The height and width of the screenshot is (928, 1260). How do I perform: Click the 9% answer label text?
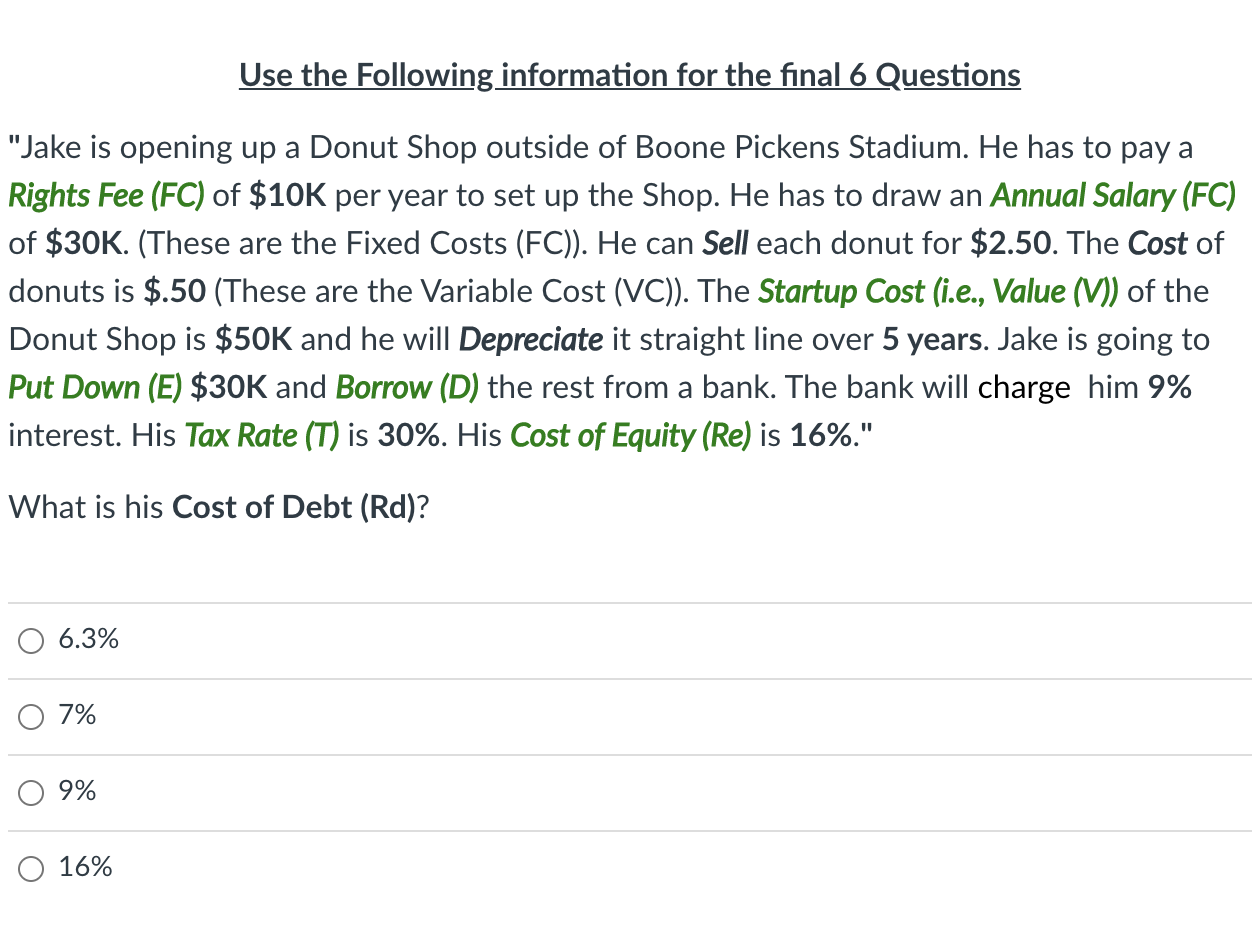pyautogui.click(x=78, y=791)
